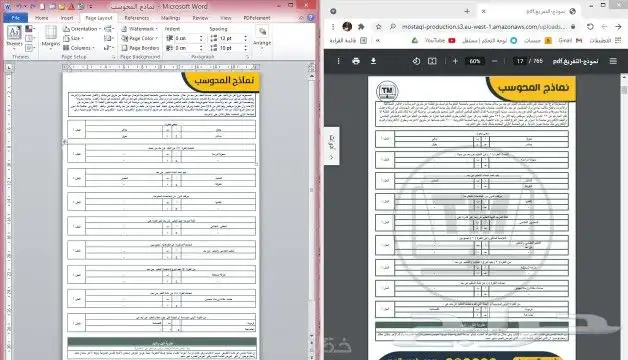The image size is (628, 360).
Task: Open the Arrange dropdown in Word
Action: [262, 37]
